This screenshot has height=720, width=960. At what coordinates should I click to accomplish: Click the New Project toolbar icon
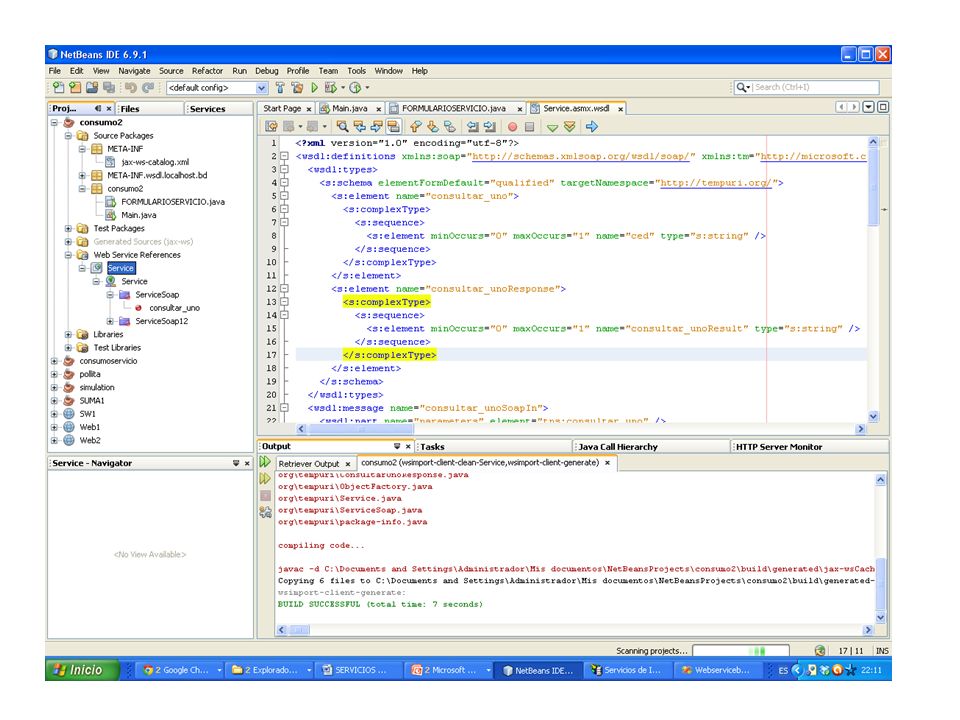pos(75,88)
